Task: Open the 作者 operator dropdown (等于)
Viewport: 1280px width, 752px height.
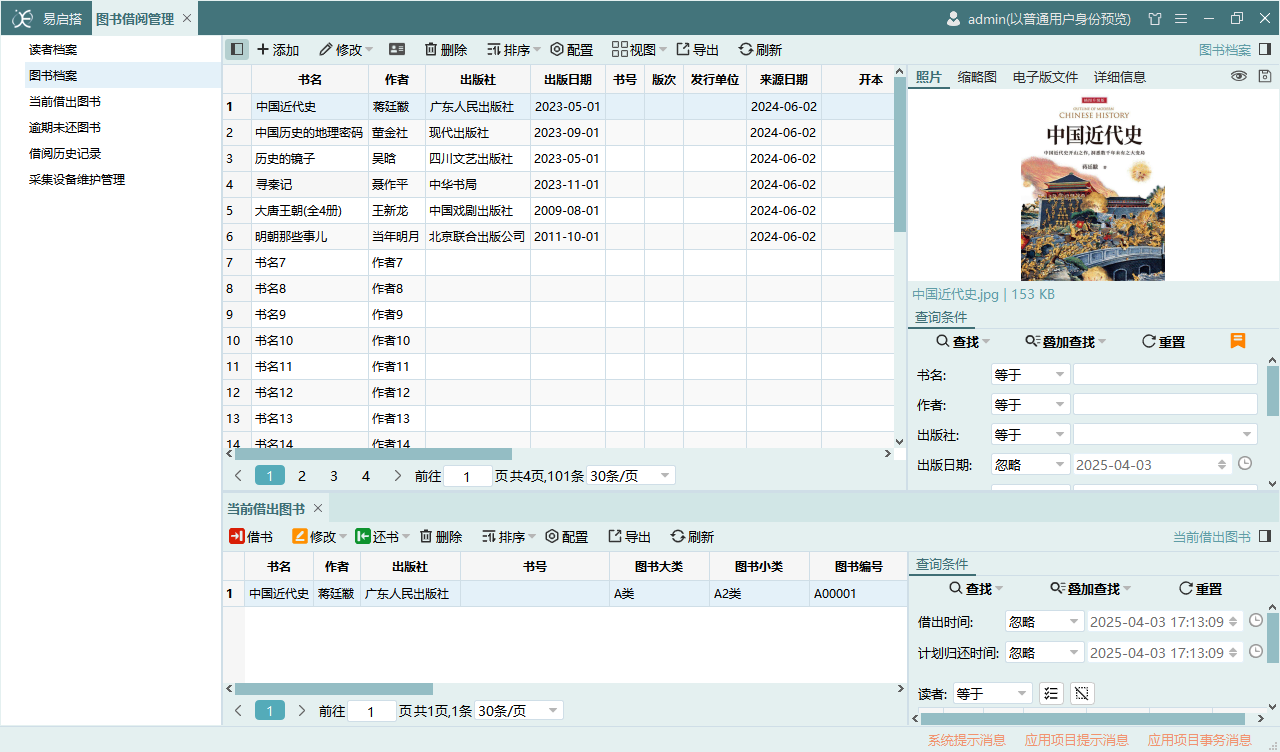Action: (1030, 404)
